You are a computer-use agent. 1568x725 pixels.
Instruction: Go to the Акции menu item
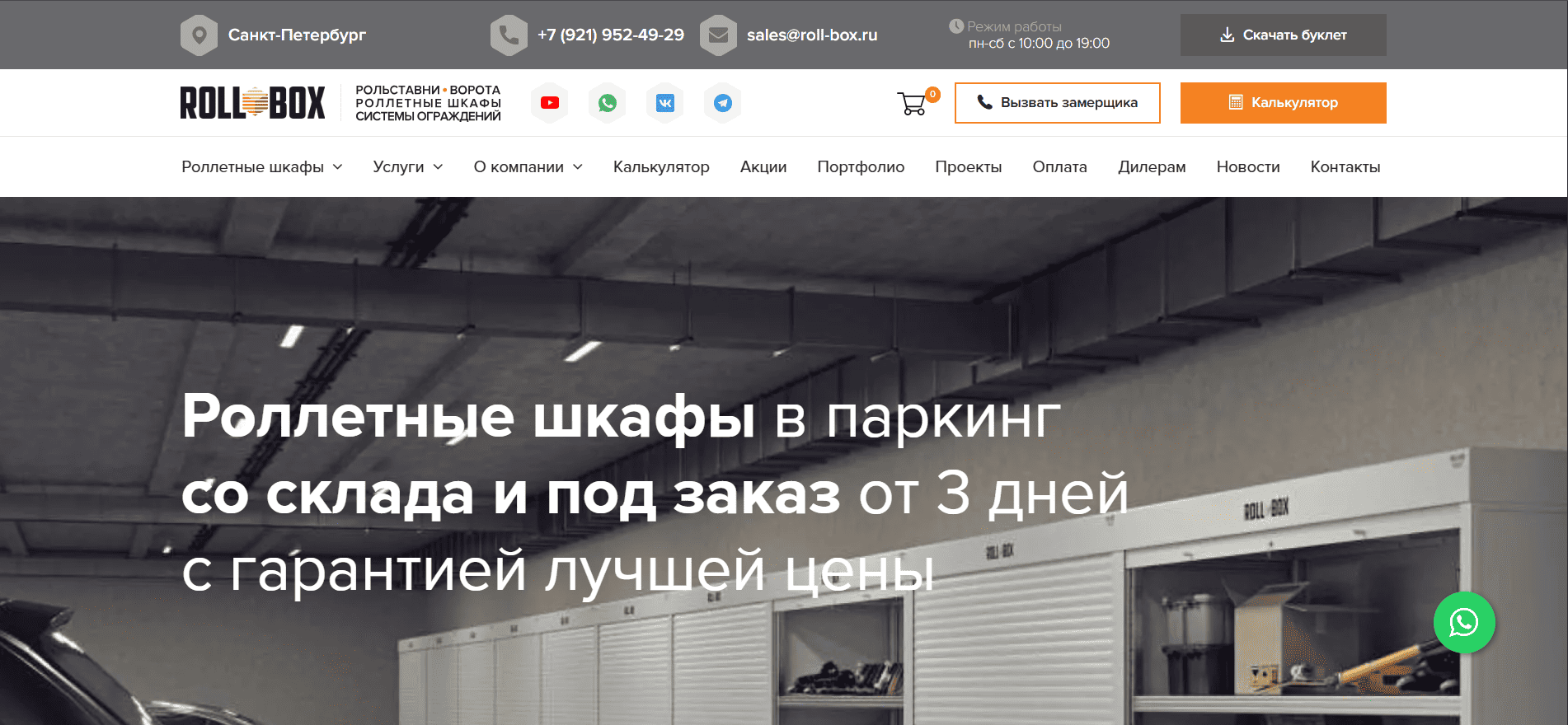pos(763,167)
